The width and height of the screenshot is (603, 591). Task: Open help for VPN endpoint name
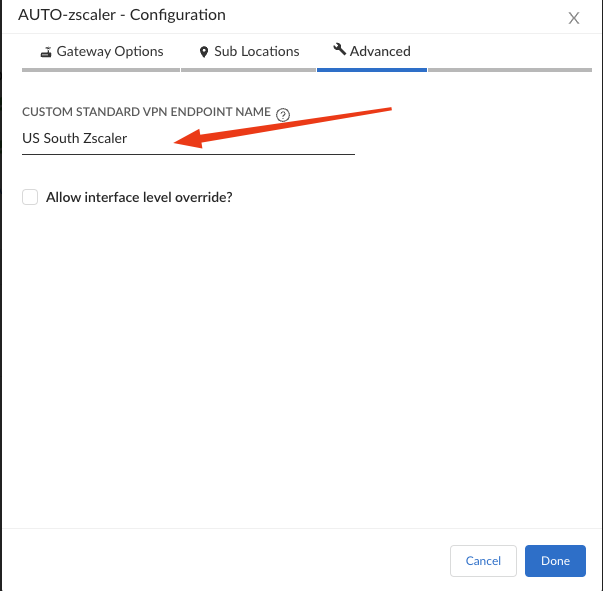(283, 114)
